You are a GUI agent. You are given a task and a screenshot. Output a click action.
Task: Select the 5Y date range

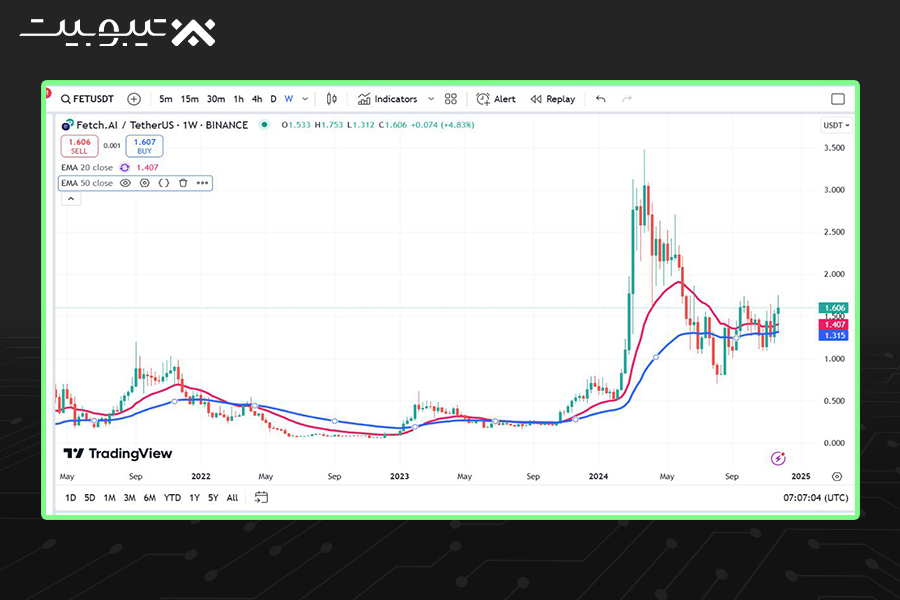tap(213, 498)
